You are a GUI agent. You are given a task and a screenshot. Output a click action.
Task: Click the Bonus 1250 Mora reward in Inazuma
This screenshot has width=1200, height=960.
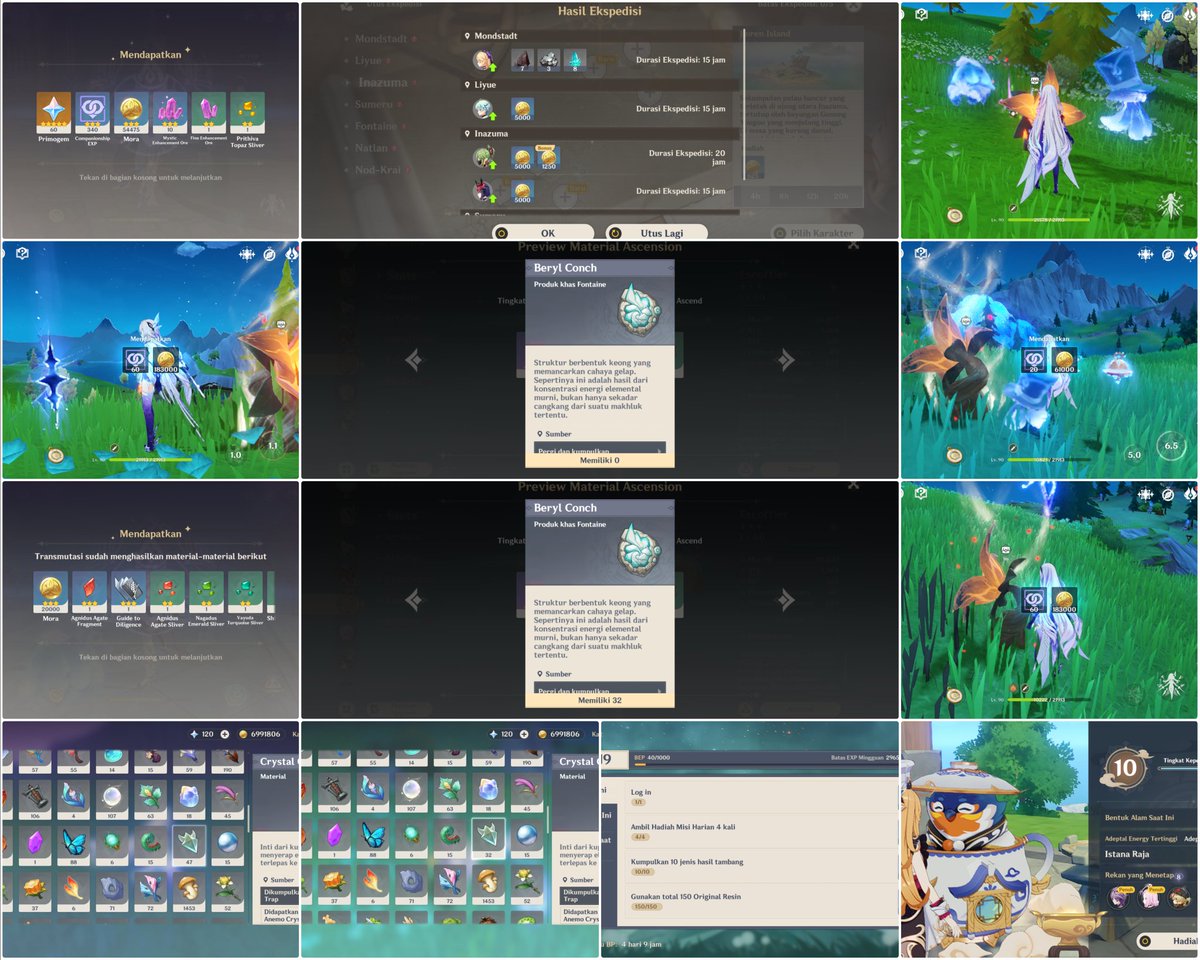pos(550,157)
